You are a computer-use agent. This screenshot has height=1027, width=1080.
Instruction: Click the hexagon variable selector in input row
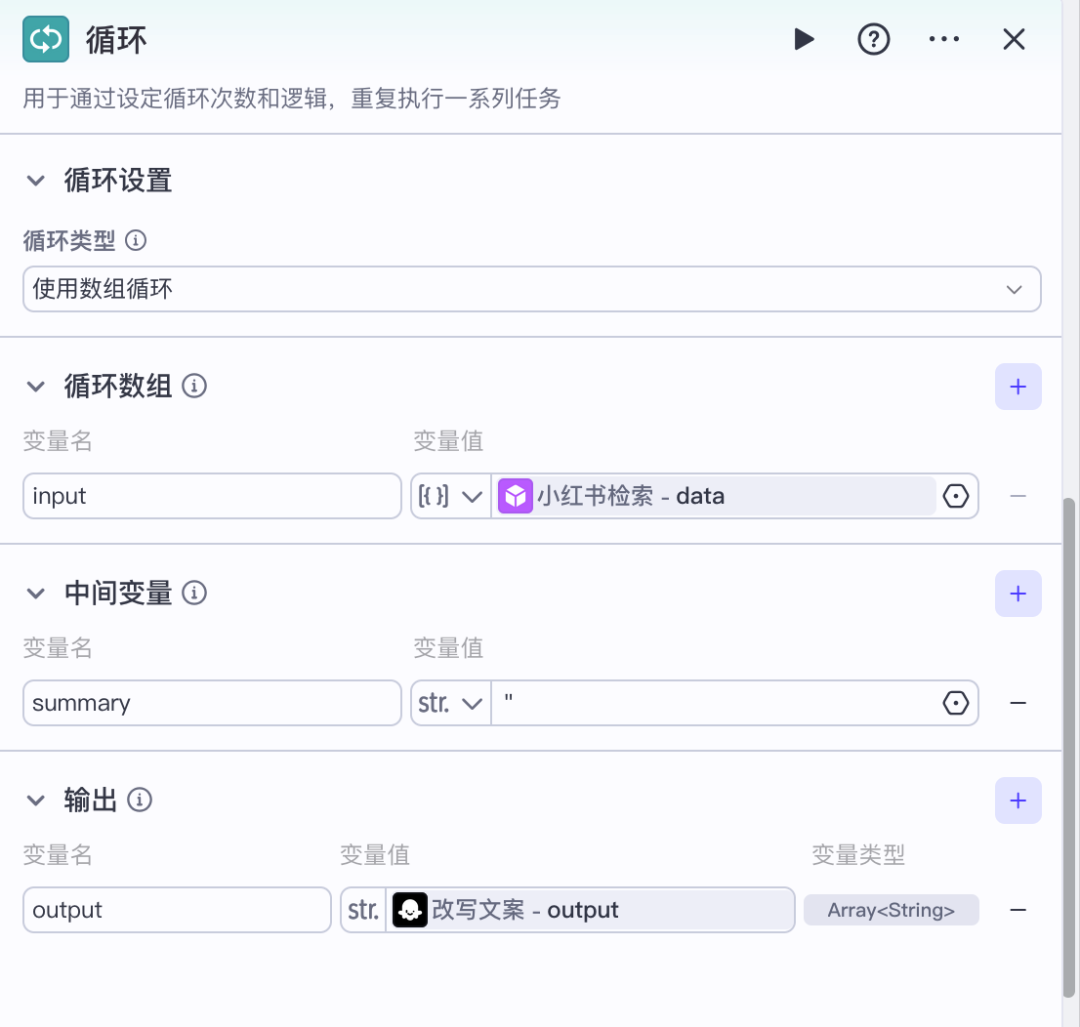point(956,496)
